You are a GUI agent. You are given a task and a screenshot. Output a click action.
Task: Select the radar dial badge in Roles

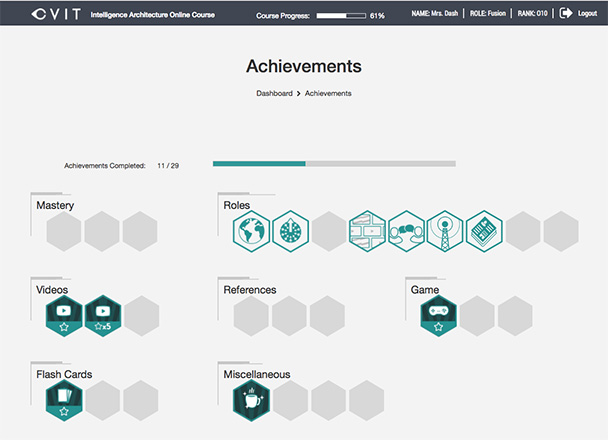tap(288, 231)
